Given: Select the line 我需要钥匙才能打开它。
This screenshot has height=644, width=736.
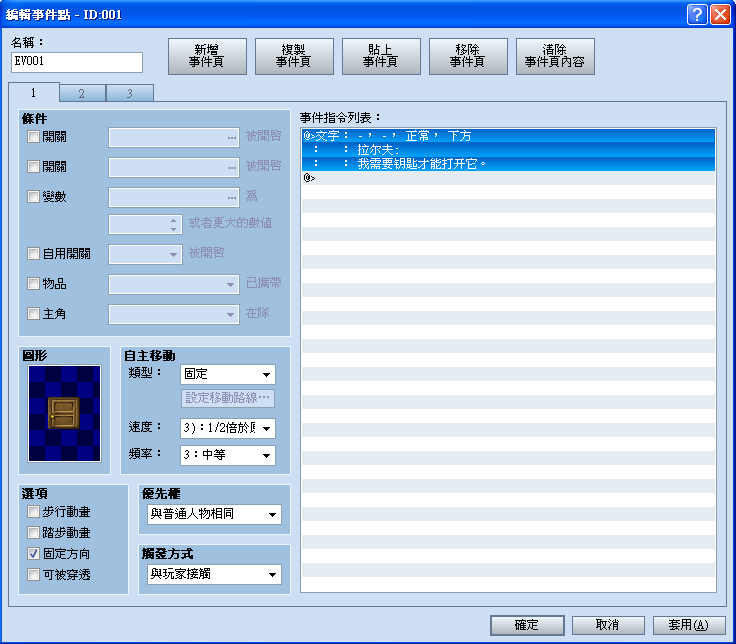Looking at the screenshot, I should coord(508,164).
